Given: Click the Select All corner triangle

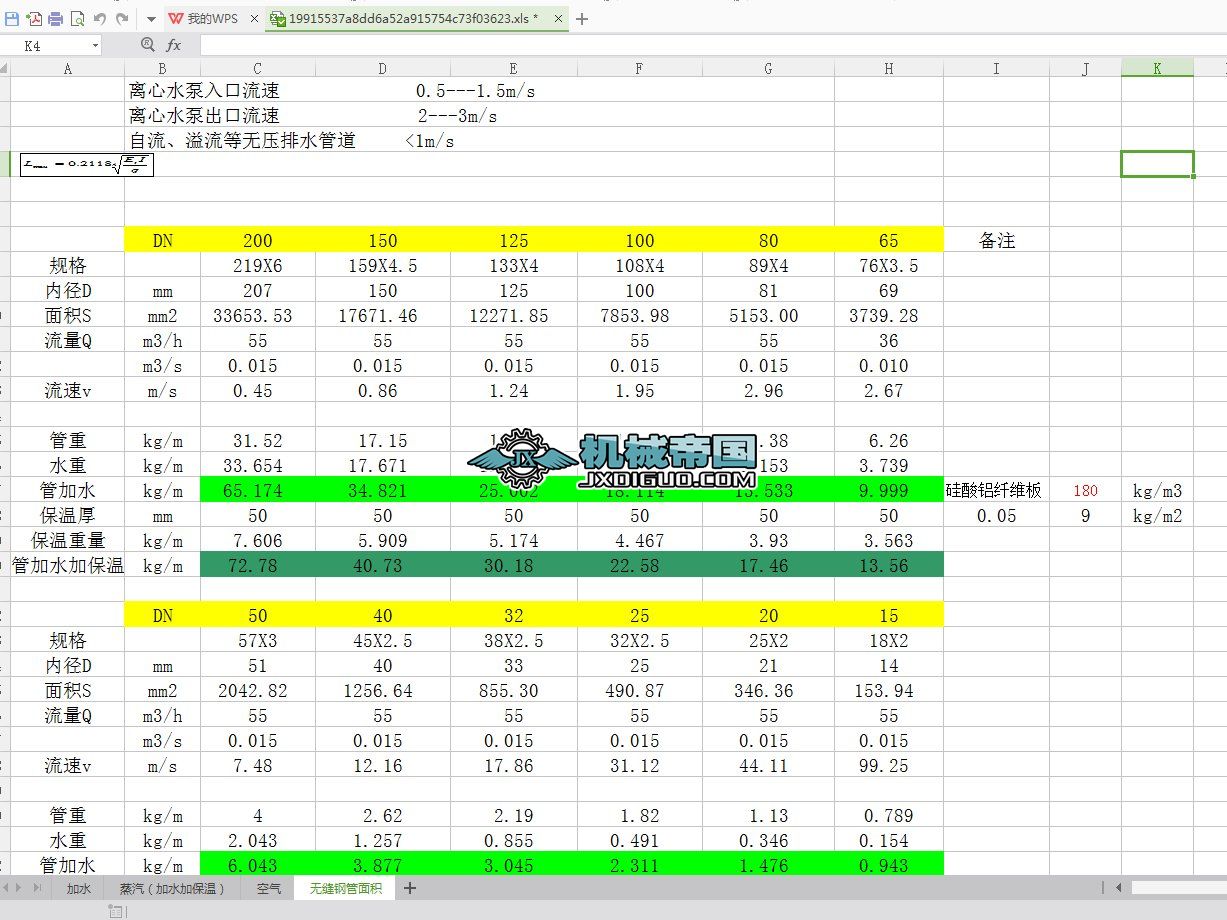Looking at the screenshot, I should [x=5, y=68].
